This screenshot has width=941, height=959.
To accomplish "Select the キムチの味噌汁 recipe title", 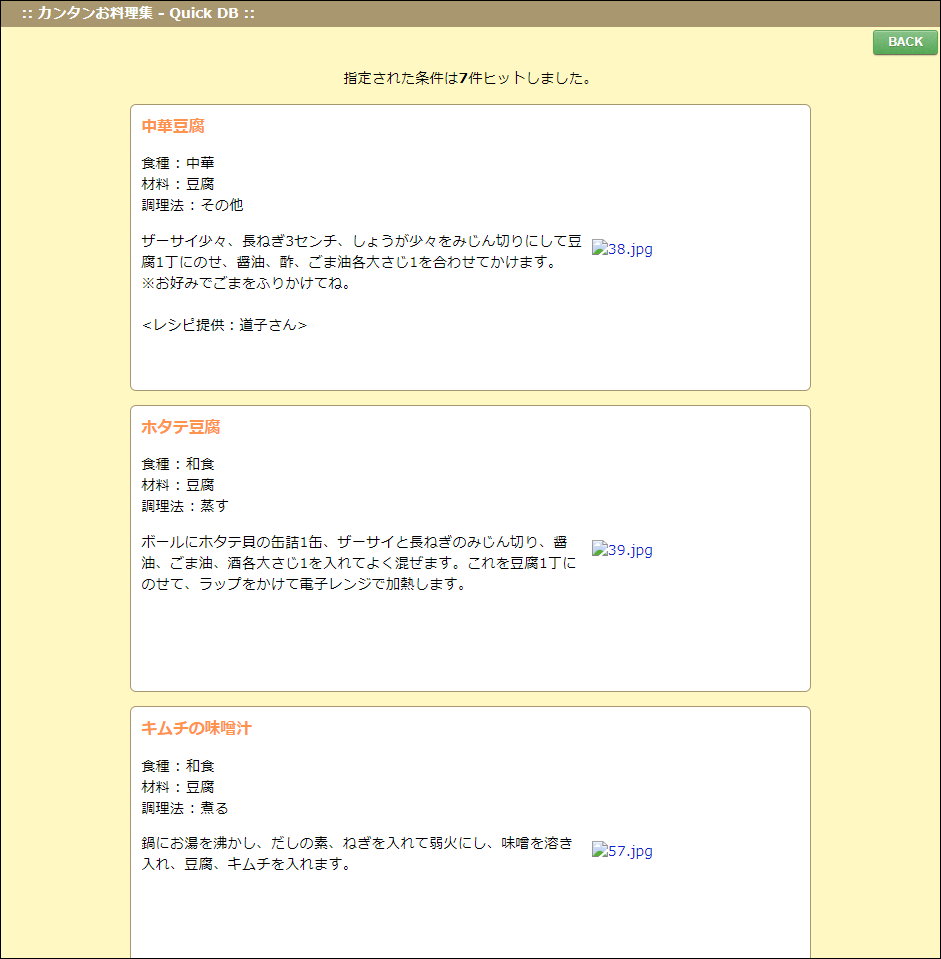I will point(196,728).
